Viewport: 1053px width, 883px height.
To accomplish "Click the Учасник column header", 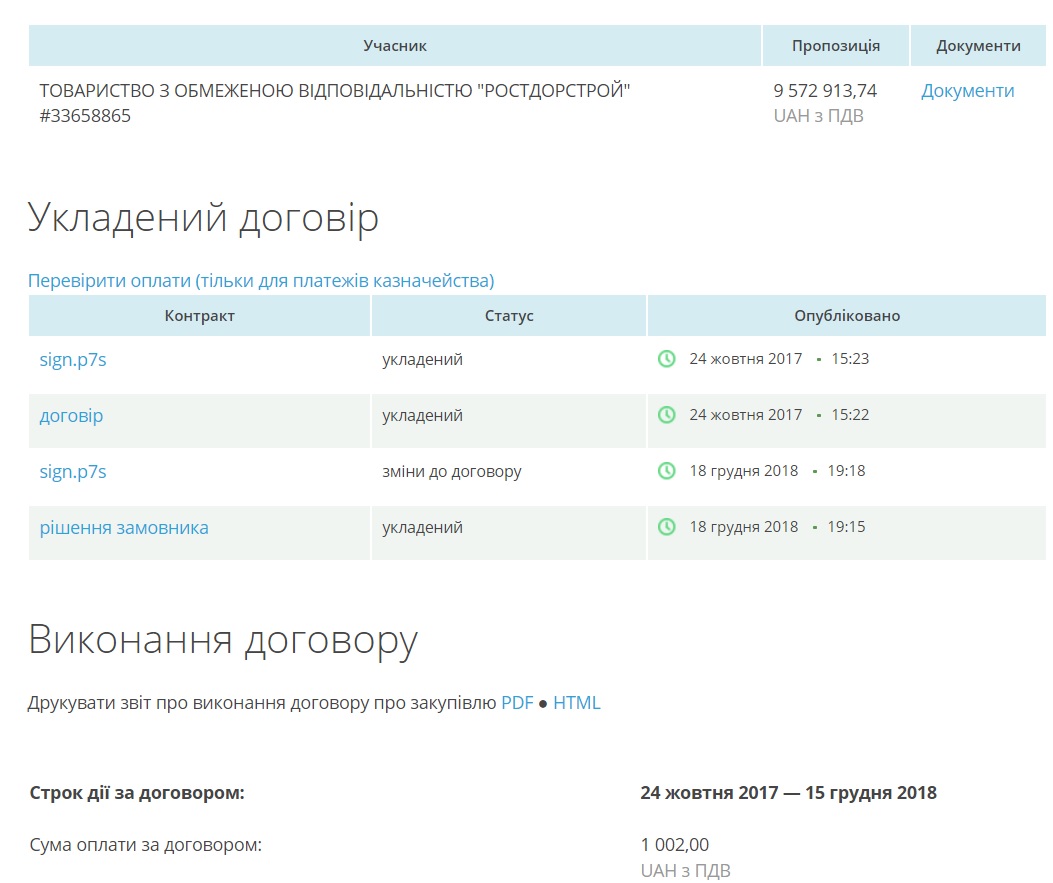I will (395, 46).
